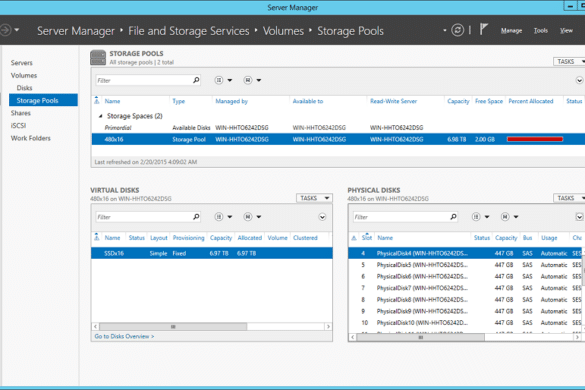Select the Primordial storage pool row

[x=338, y=128]
